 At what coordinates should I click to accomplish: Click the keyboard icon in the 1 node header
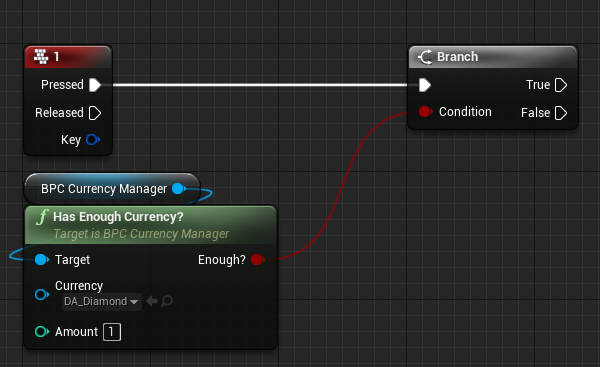click(41, 57)
